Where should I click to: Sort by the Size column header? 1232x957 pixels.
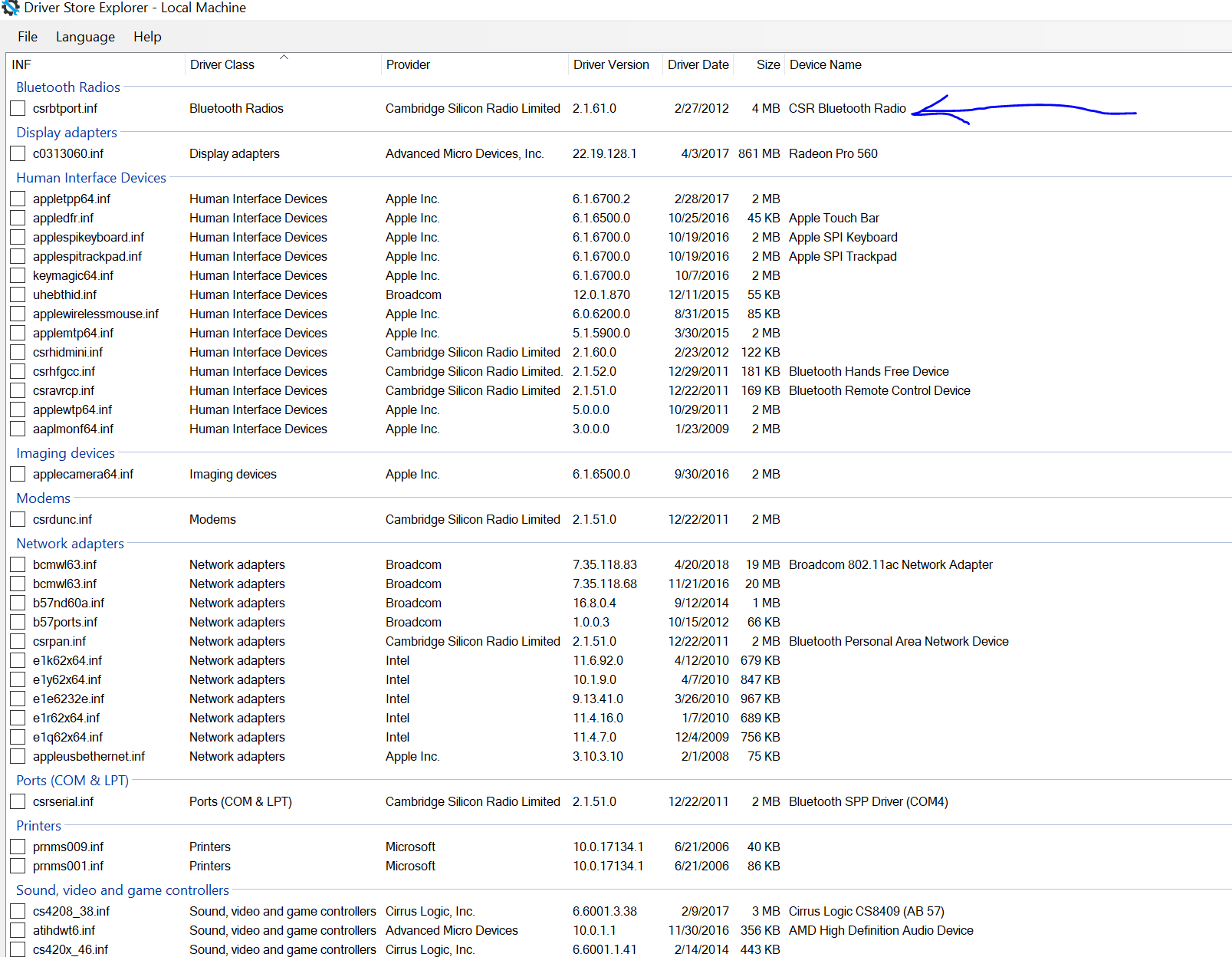[x=758, y=64]
